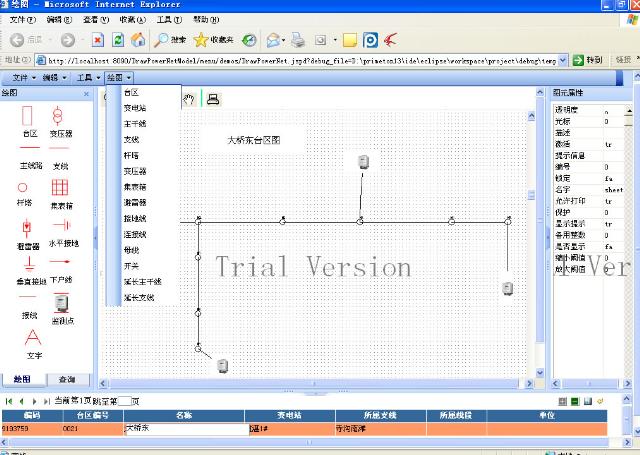Image resolution: width=640 pixels, height=455 pixels.
Task: Select 延长支线 in the open menu
Action: pos(140,298)
